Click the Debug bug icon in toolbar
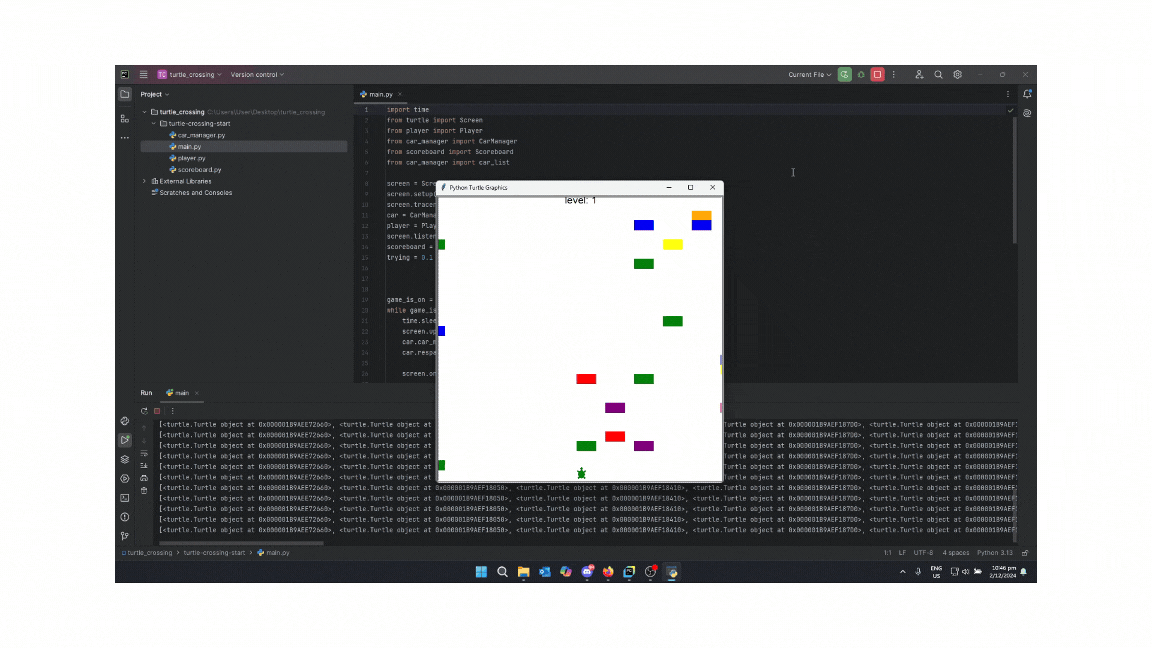Screen dimensions: 1152x648 click(861, 75)
